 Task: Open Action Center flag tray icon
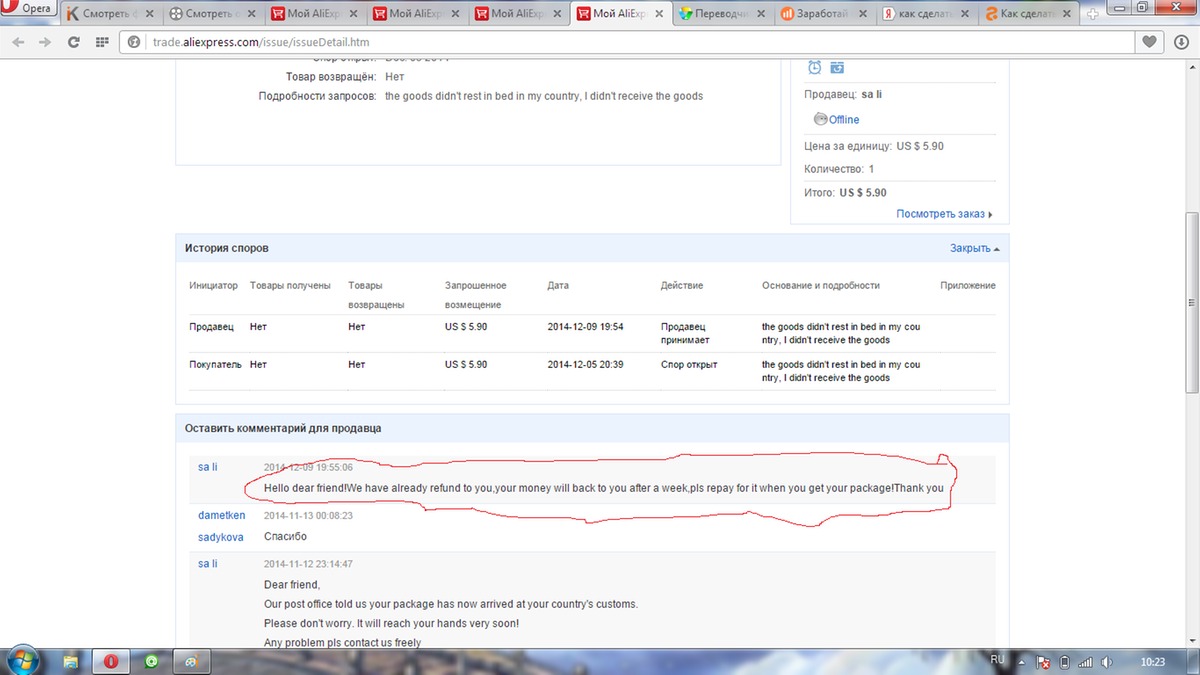click(x=1043, y=662)
